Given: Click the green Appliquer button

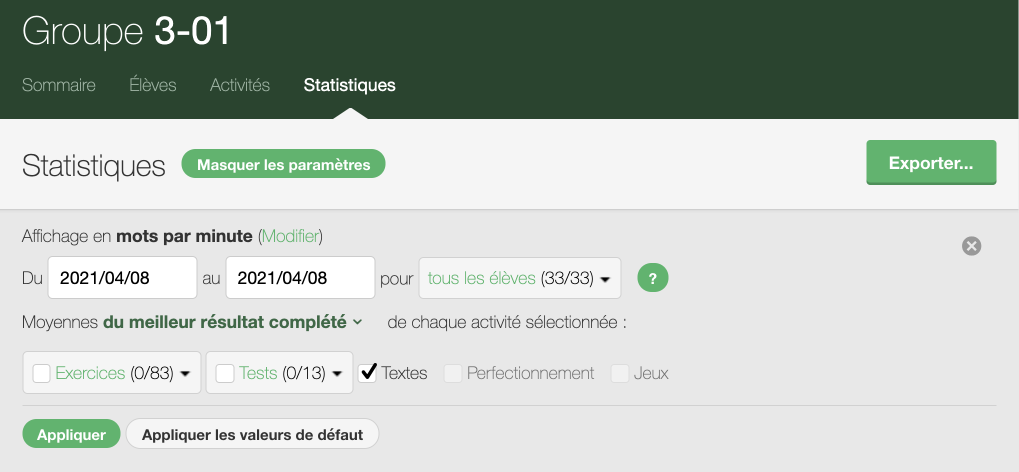Looking at the screenshot, I should click(x=71, y=434).
